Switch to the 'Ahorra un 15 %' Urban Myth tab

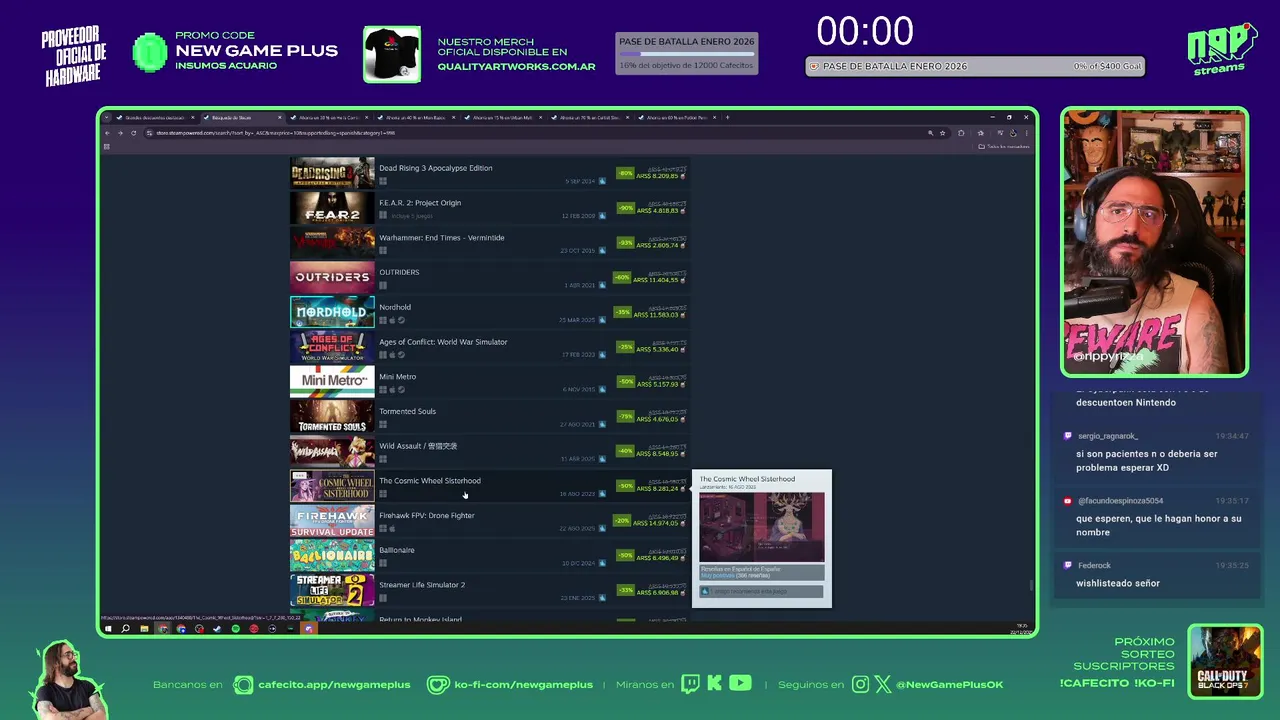[503, 117]
